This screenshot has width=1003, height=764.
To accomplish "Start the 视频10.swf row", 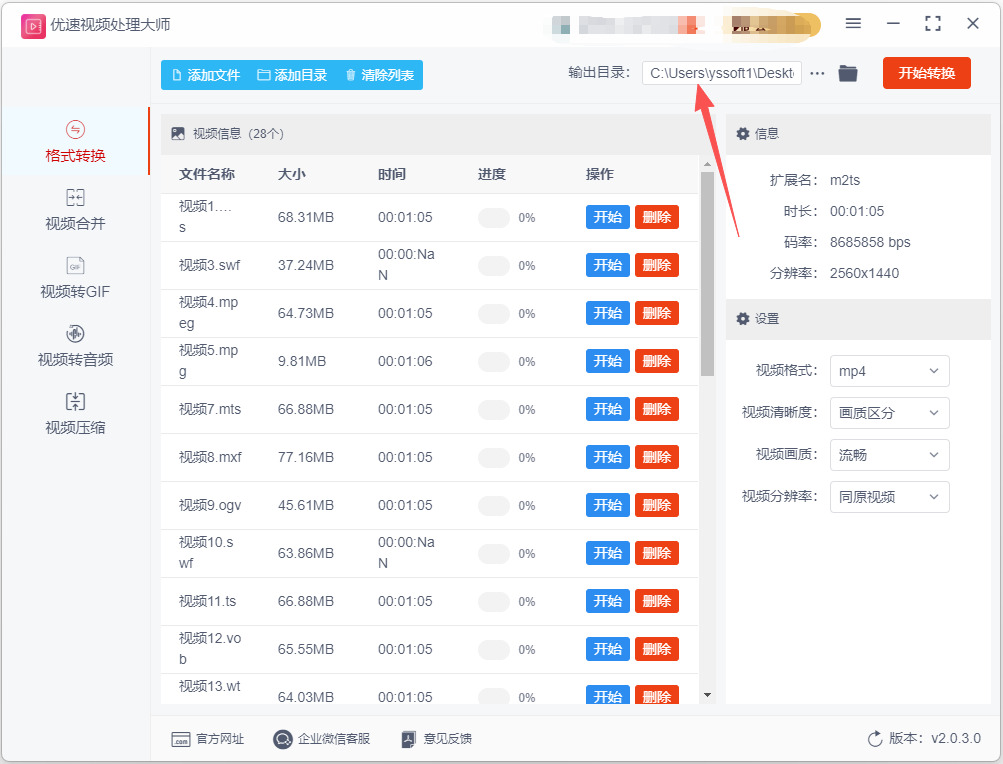I will click(608, 553).
